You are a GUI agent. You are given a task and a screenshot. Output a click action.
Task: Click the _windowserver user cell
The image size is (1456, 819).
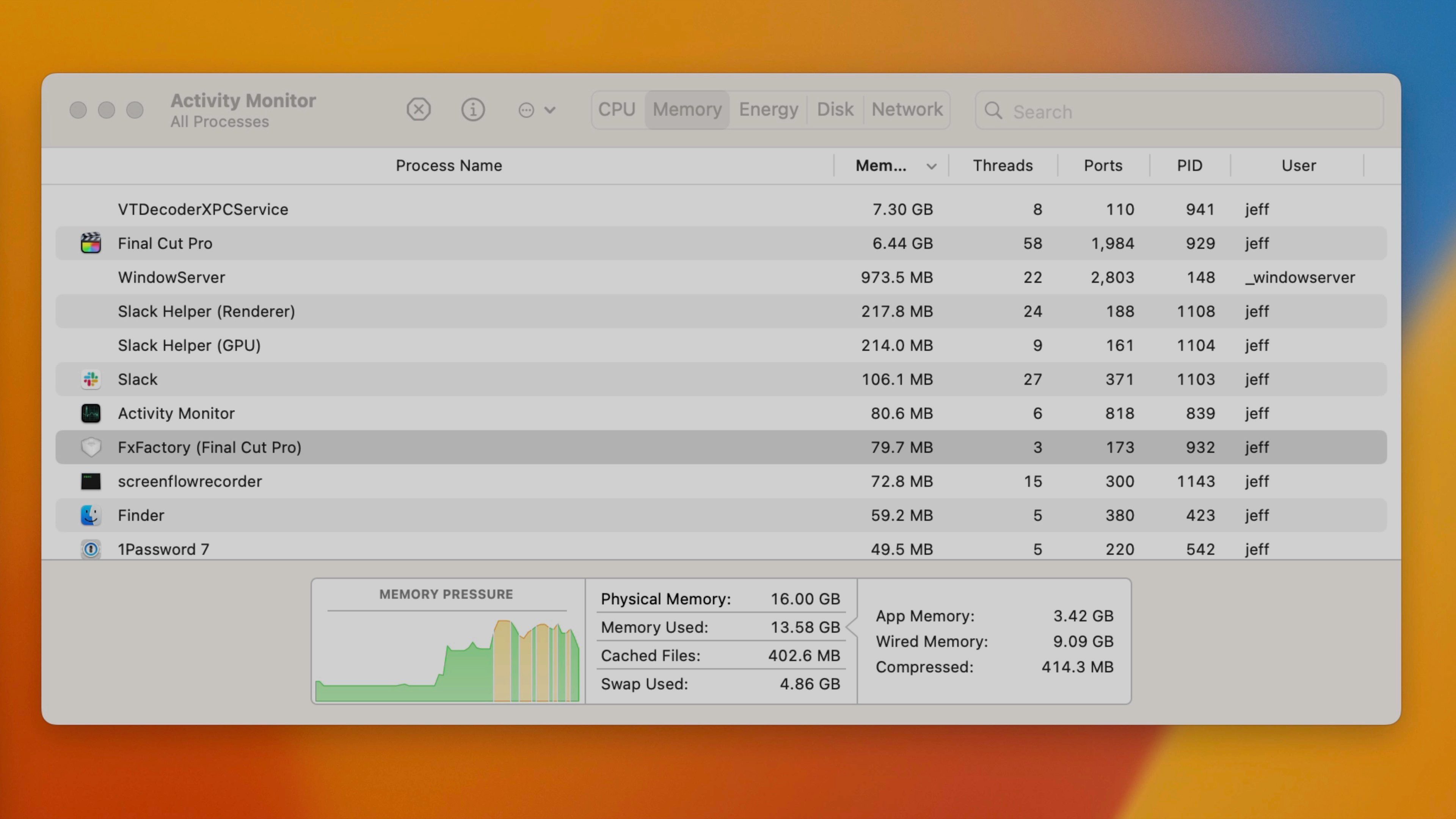1299,277
